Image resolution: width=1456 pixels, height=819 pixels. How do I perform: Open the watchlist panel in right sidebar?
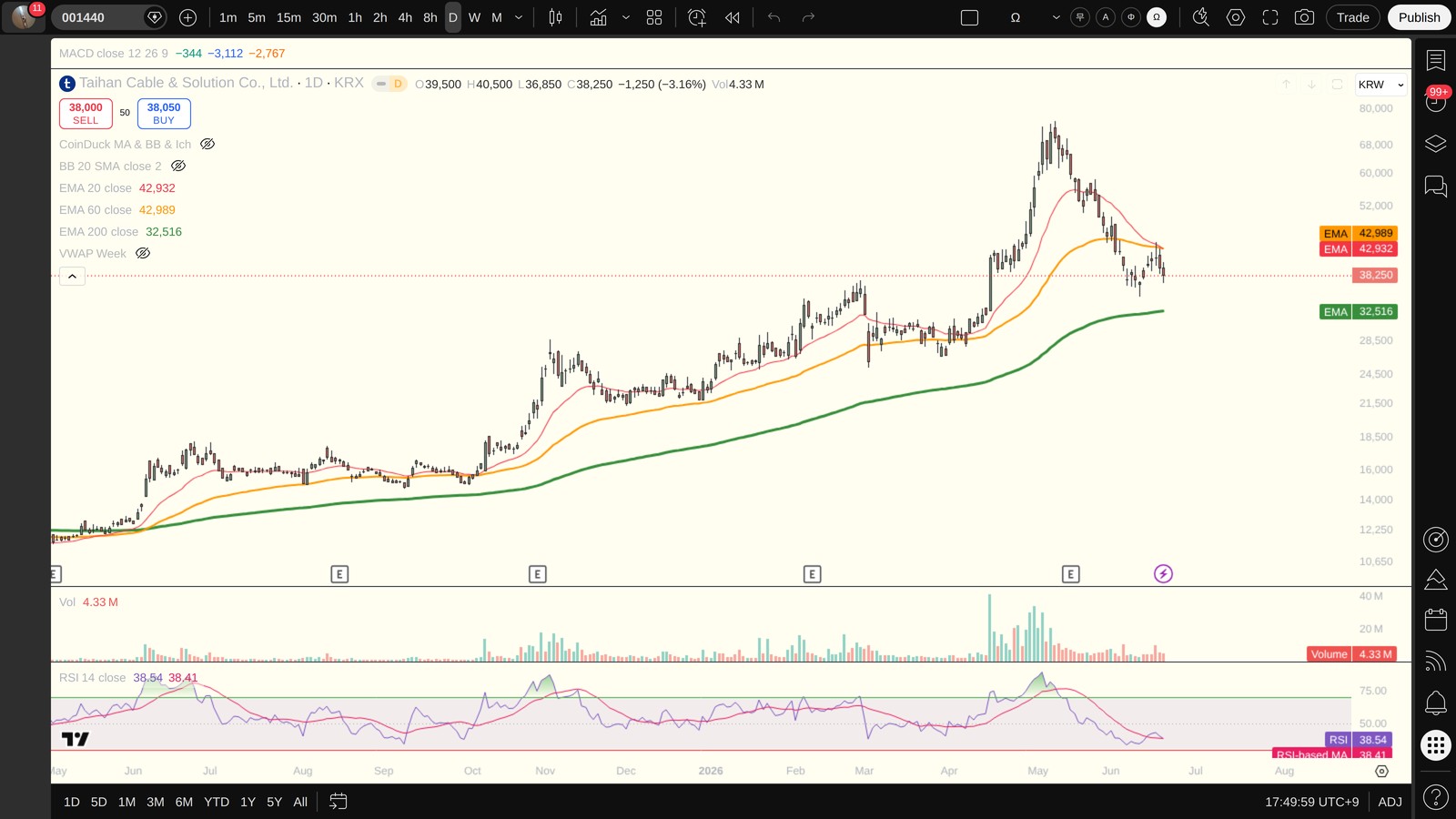tap(1436, 60)
